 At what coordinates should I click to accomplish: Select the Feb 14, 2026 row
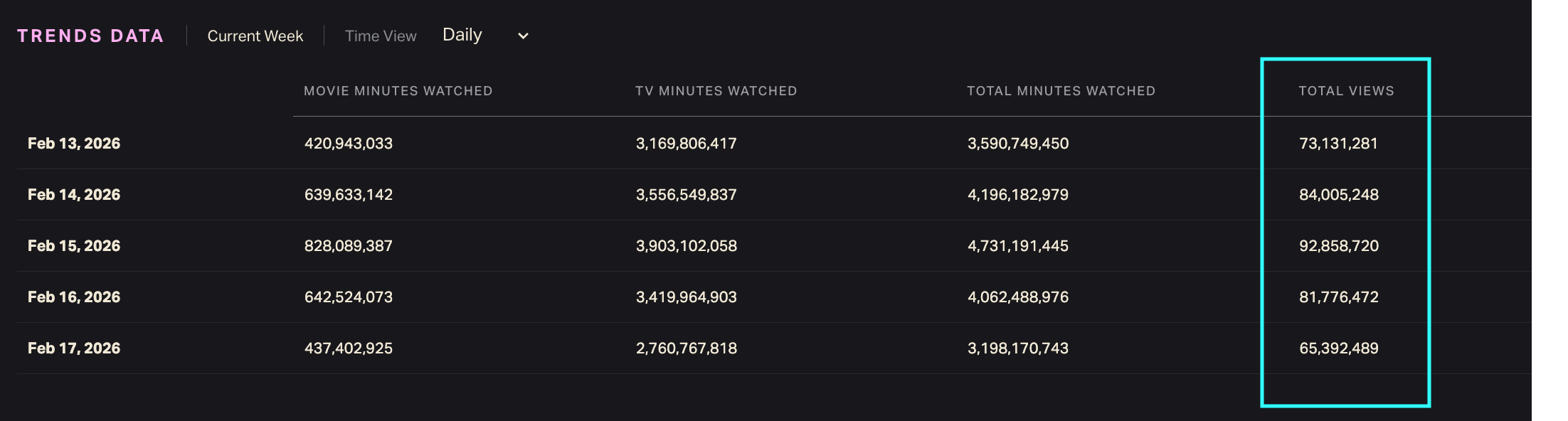74,195
